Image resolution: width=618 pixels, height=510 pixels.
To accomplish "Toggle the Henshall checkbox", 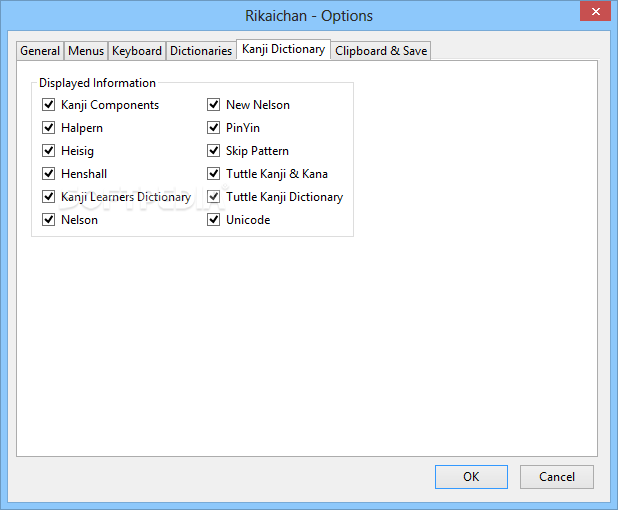I will tap(48, 173).
